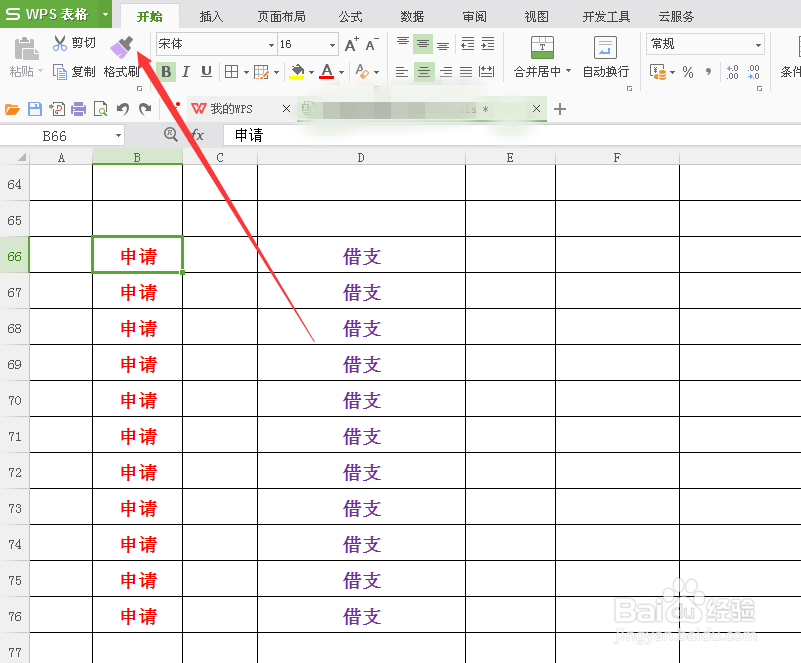This screenshot has height=663, width=801.
Task: Click the Save disk icon
Action: (x=35, y=109)
